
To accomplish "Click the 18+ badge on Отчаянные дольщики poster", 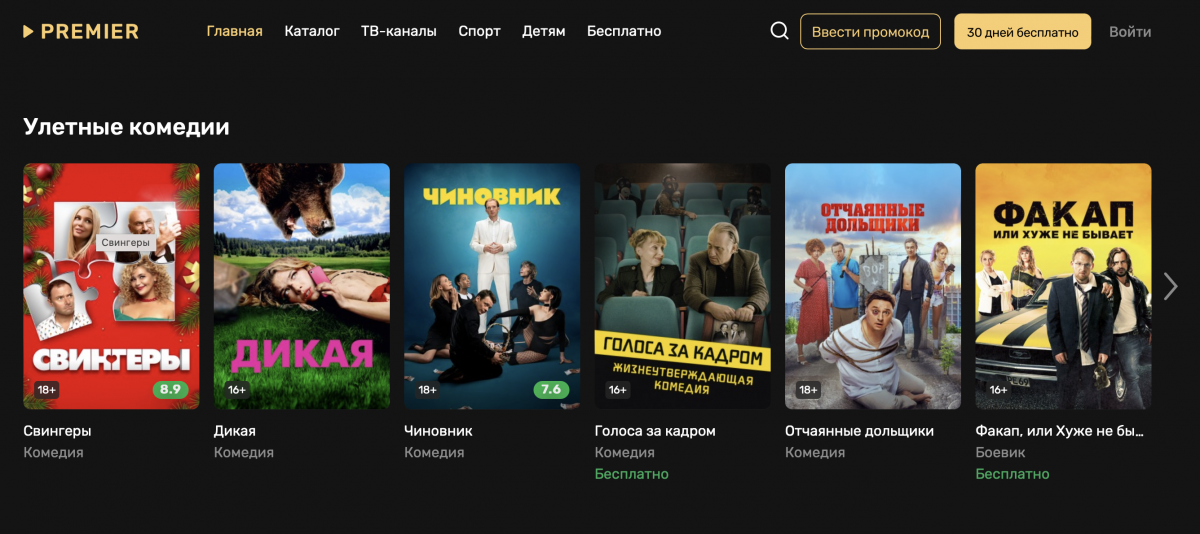I will click(808, 390).
